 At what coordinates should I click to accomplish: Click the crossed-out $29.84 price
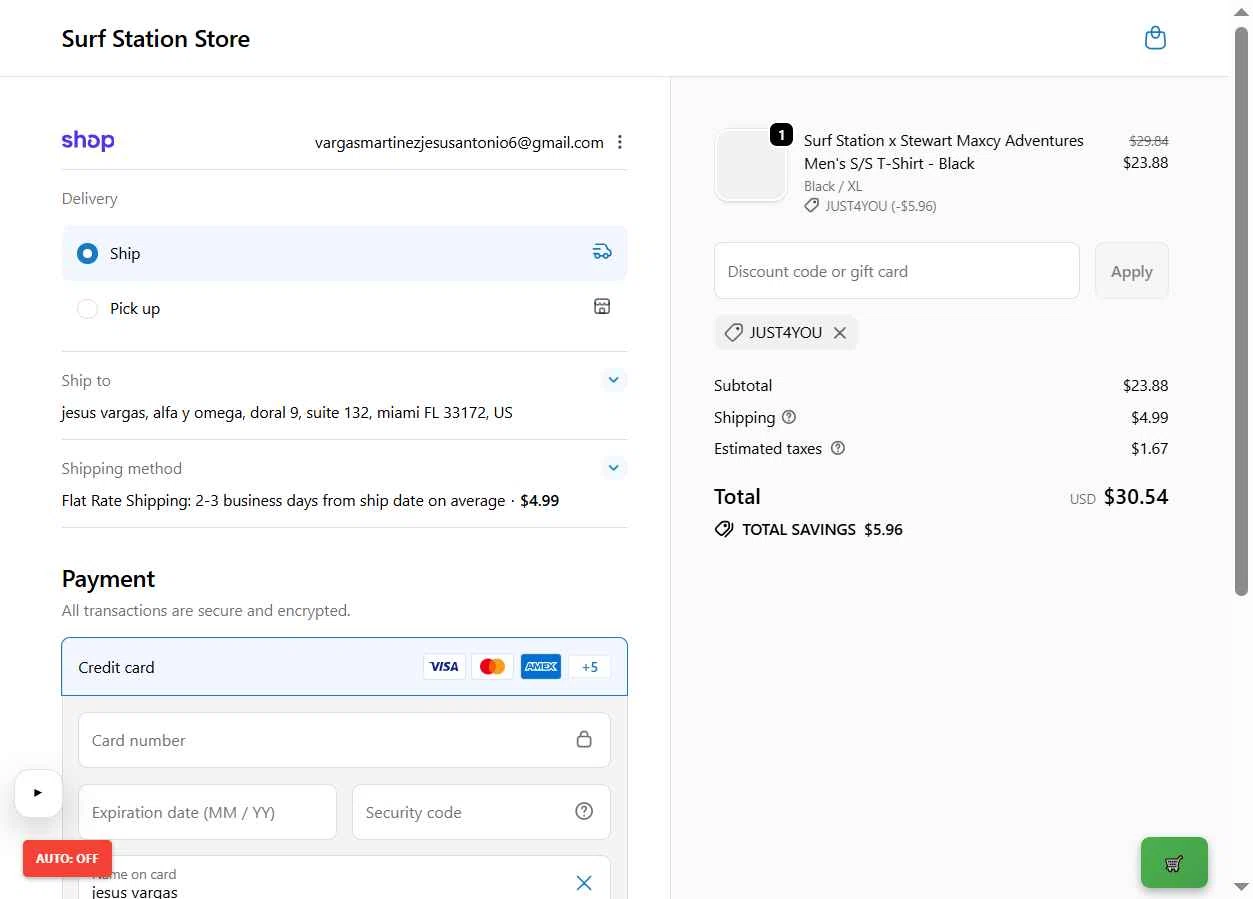point(1149,141)
